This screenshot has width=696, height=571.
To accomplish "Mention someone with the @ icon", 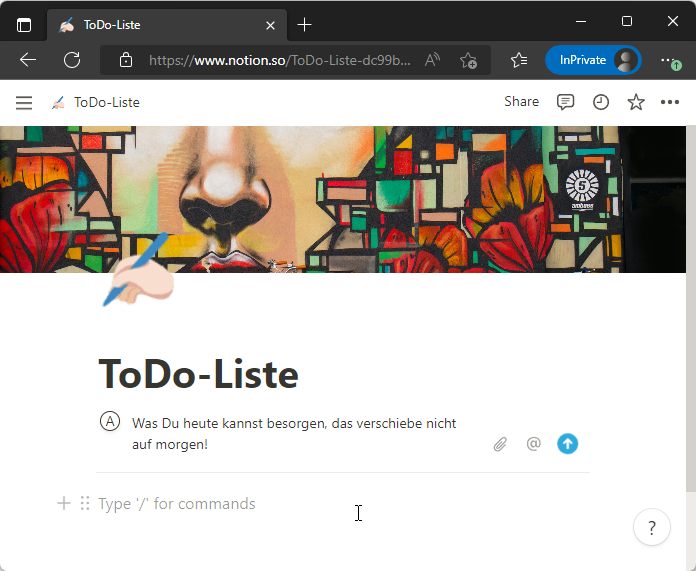I will point(533,443).
